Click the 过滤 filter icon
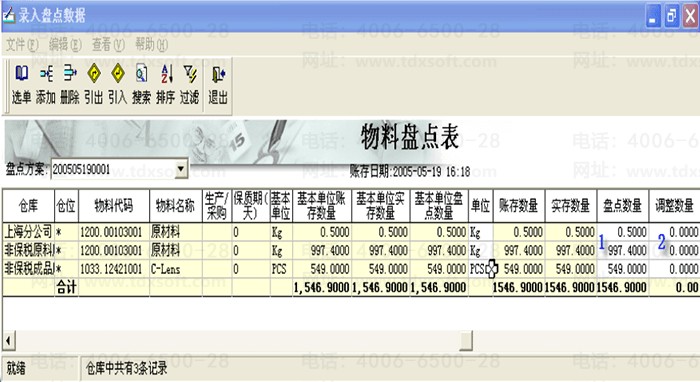The height and width of the screenshot is (382, 700). (x=190, y=74)
